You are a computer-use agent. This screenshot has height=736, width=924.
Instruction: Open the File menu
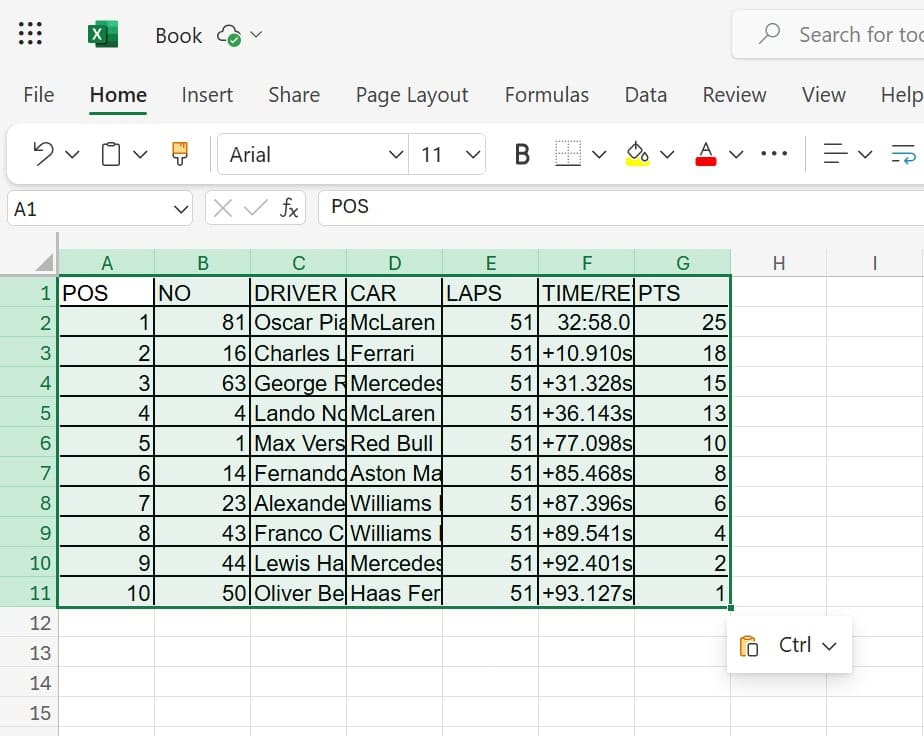click(38, 95)
